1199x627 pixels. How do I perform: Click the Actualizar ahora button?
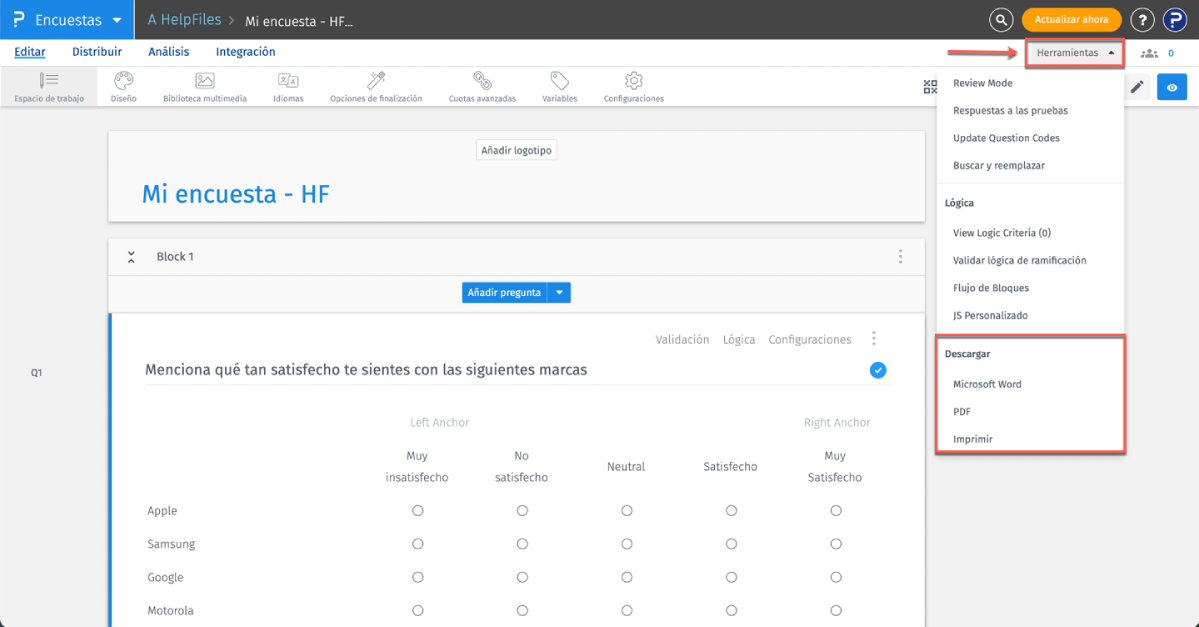(x=1071, y=20)
